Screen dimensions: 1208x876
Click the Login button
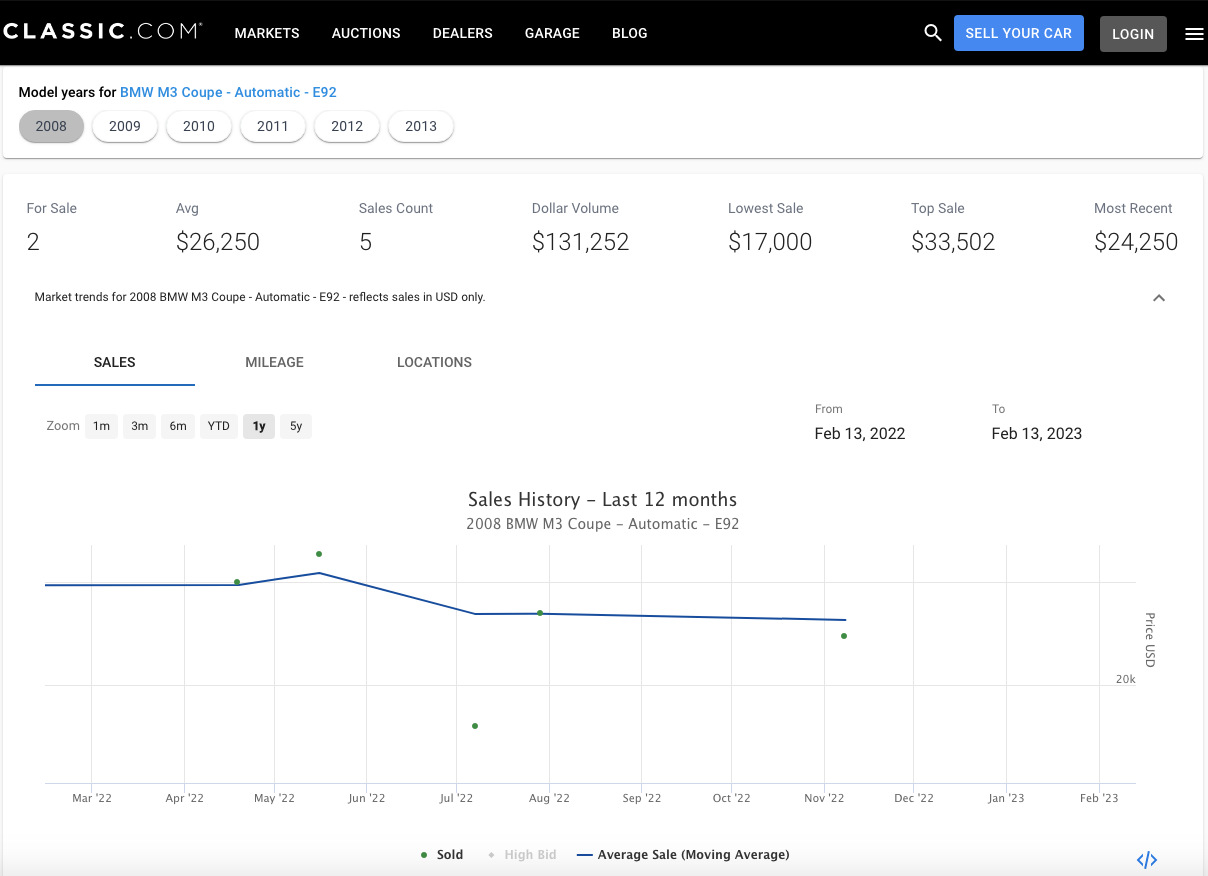1133,34
